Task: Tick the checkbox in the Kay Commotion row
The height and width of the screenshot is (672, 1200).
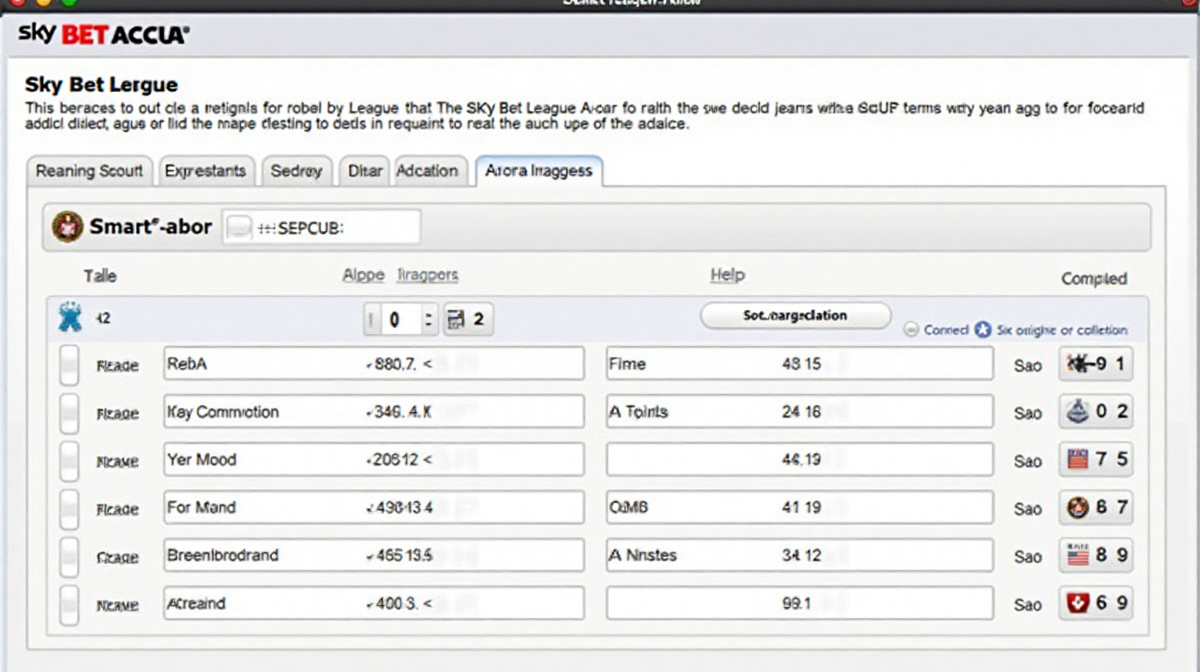Action: 69,412
